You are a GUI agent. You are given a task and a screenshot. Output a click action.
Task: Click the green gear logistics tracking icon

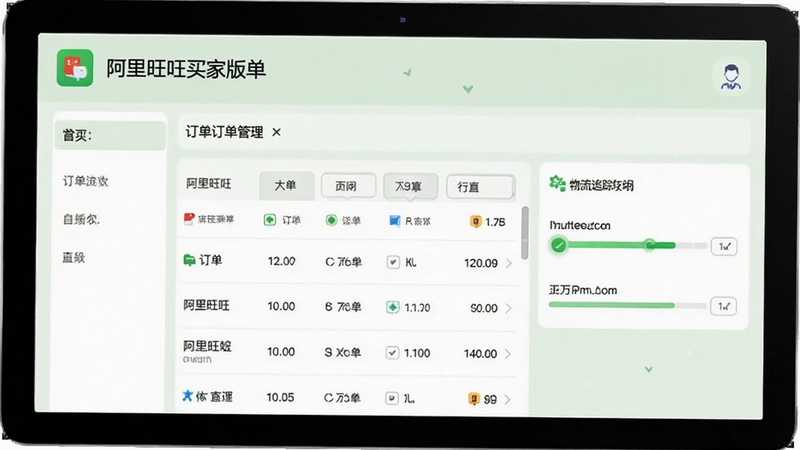pos(557,183)
